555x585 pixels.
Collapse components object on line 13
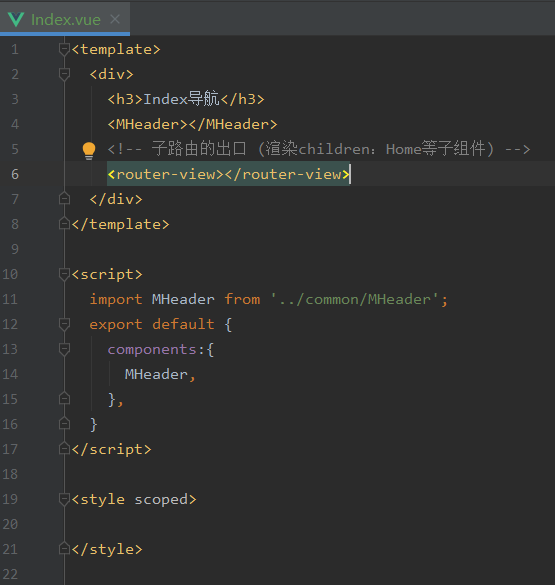pyautogui.click(x=64, y=349)
